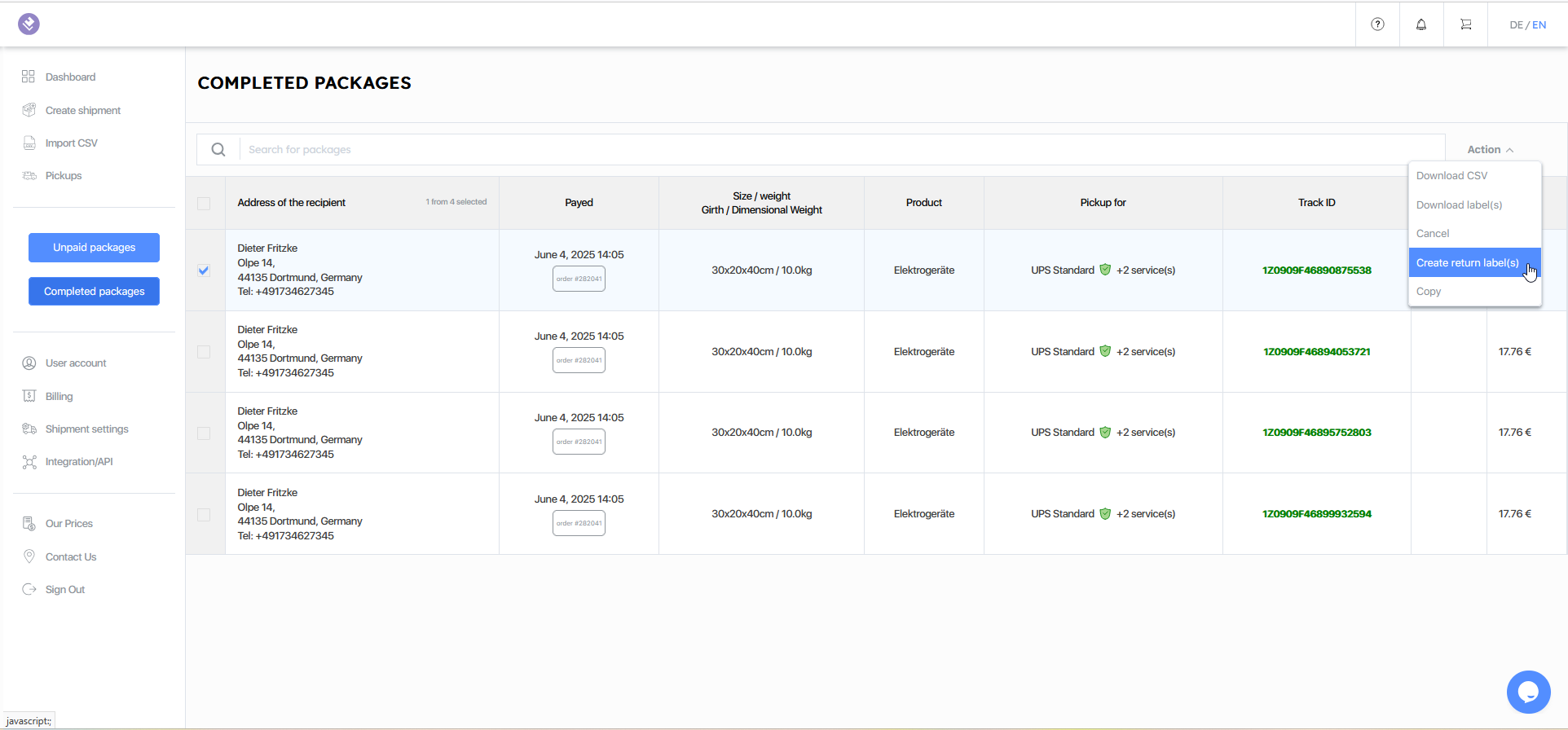The width and height of the screenshot is (1568, 730).
Task: Click the Integration/API icon
Action: pos(29,462)
